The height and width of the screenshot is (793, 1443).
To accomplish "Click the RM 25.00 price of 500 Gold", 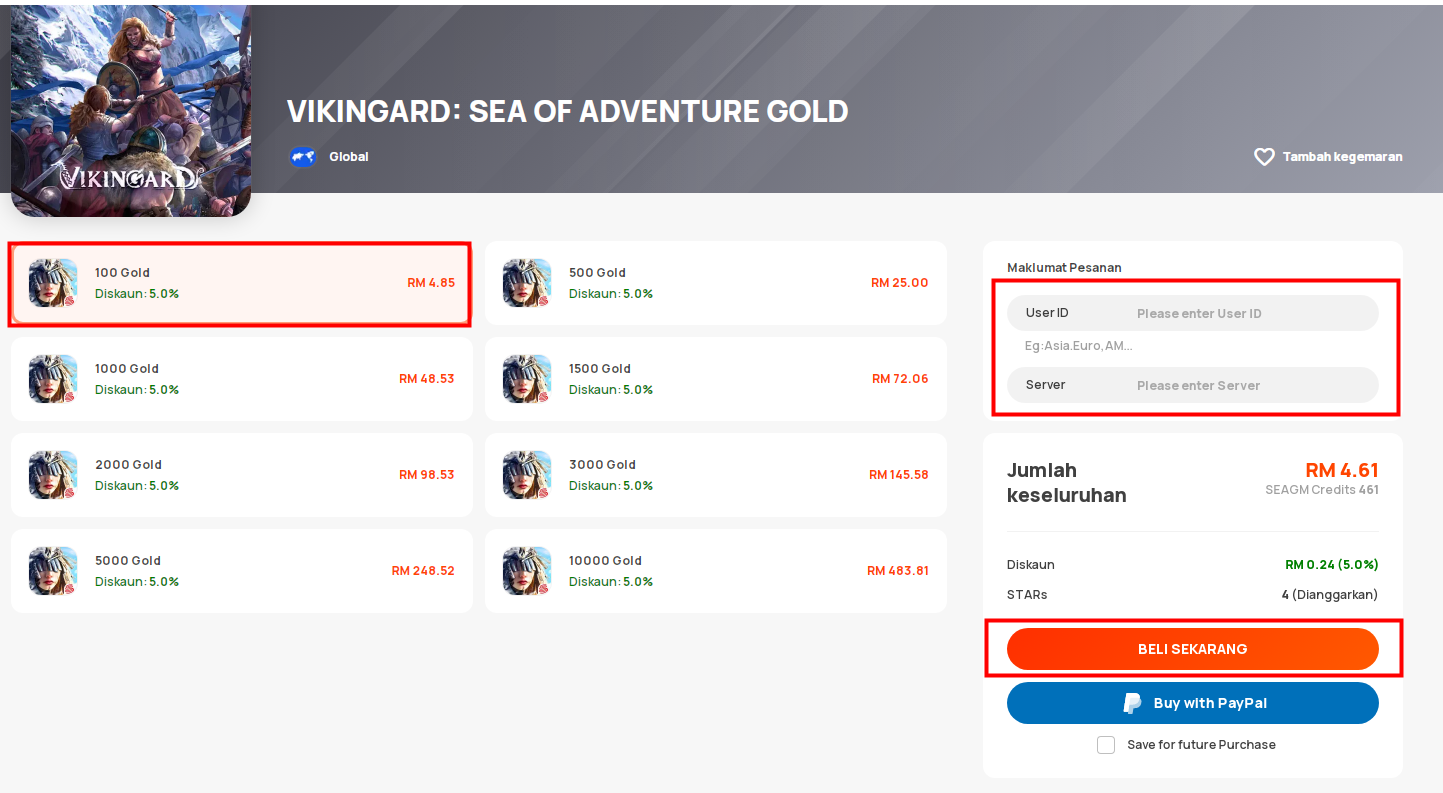I will (900, 283).
